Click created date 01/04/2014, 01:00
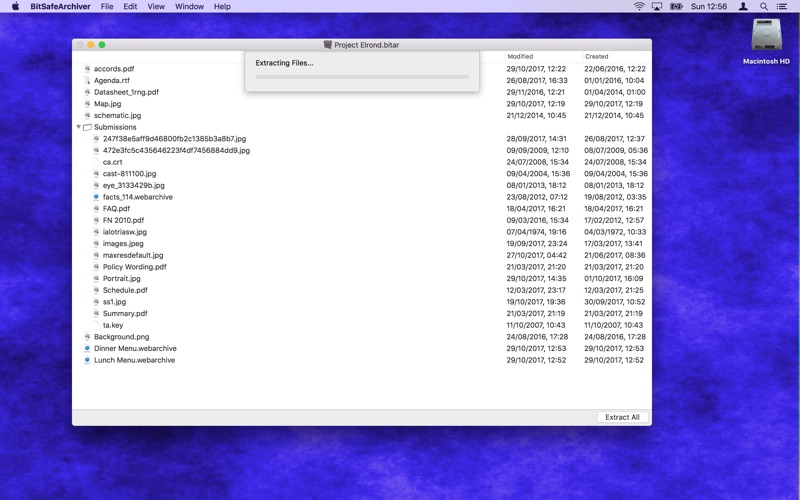 (615, 92)
